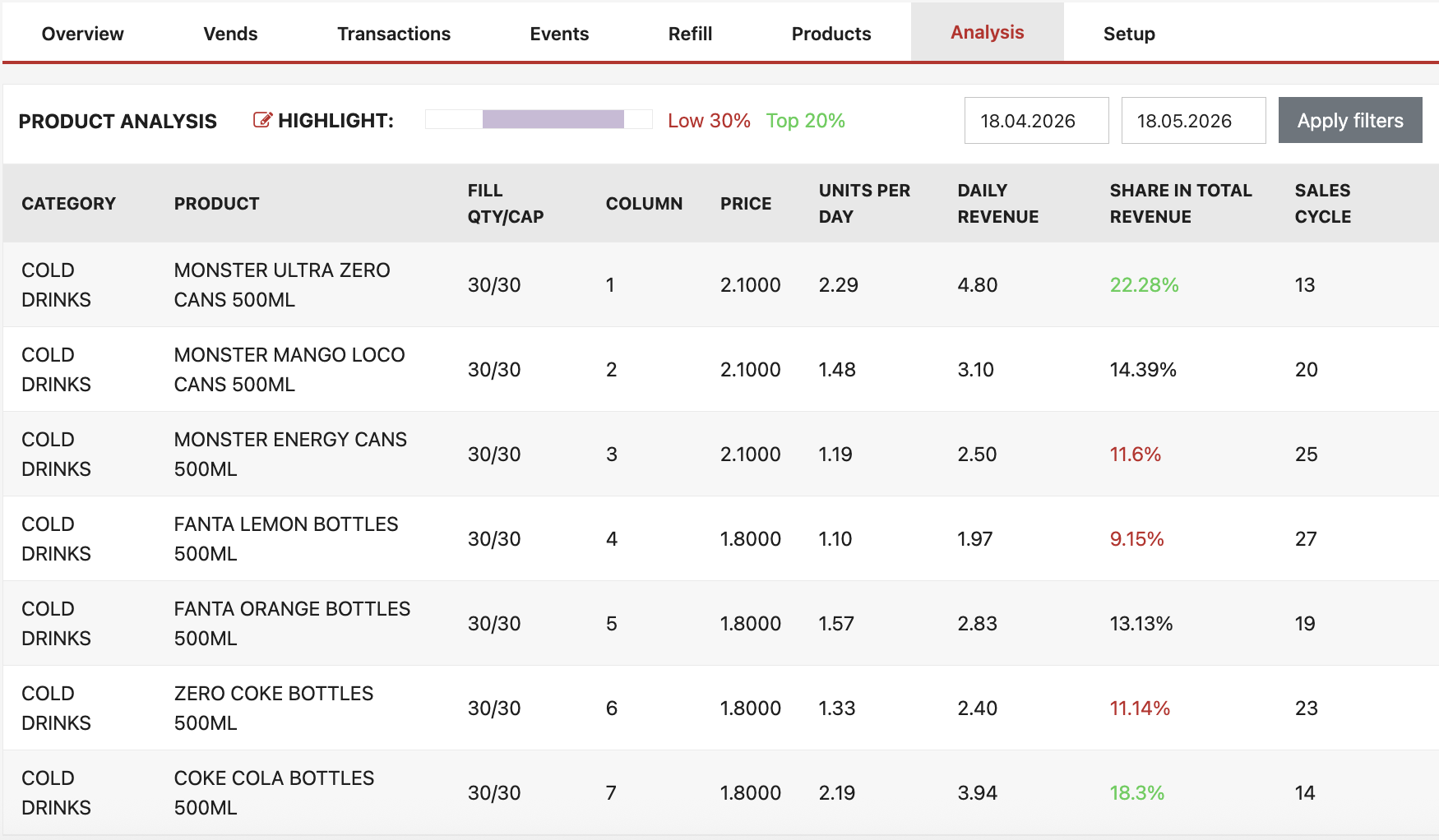Click daily revenue value 3.10

tap(975, 370)
